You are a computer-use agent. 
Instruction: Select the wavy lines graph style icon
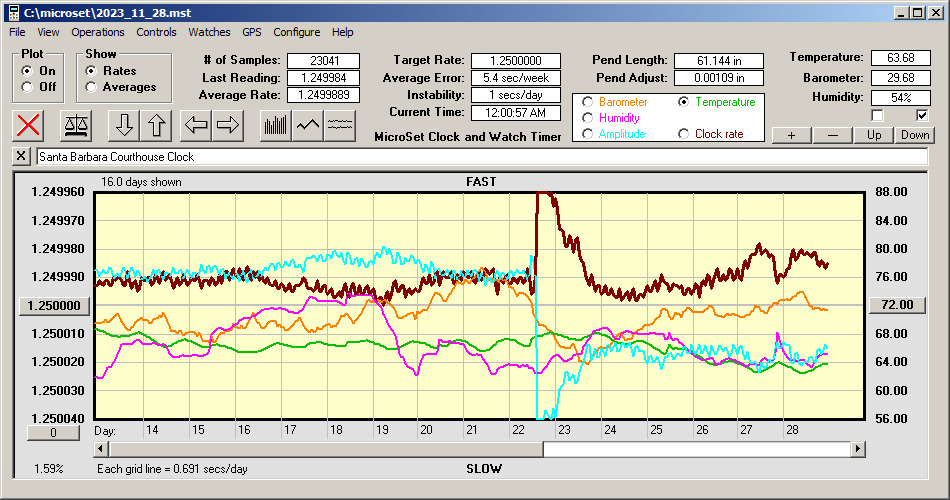340,125
